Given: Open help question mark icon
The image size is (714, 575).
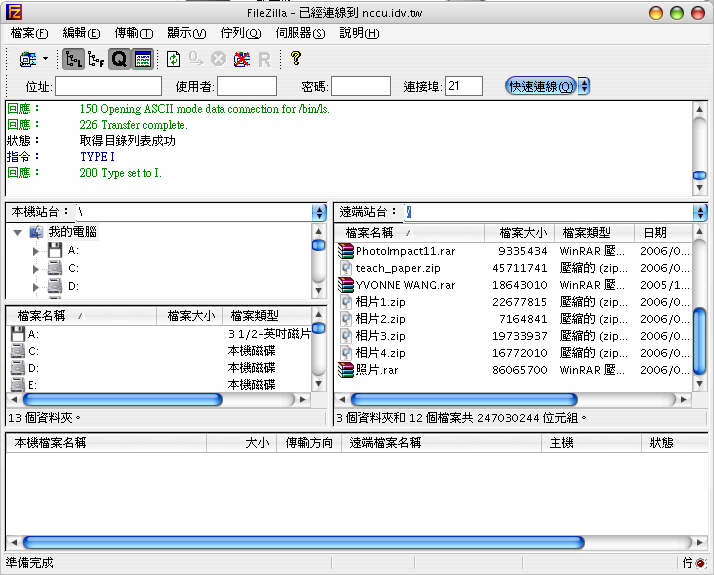Looking at the screenshot, I should (x=296, y=58).
